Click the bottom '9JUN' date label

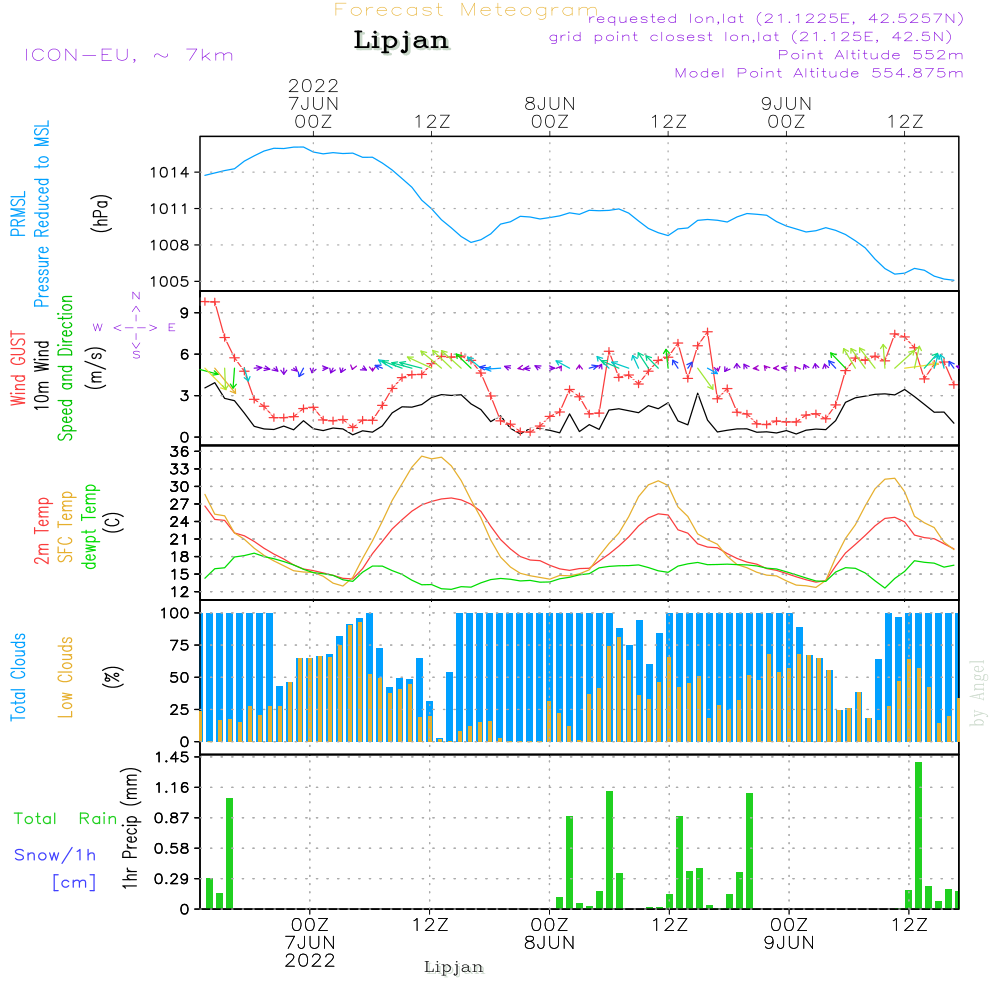(x=789, y=943)
